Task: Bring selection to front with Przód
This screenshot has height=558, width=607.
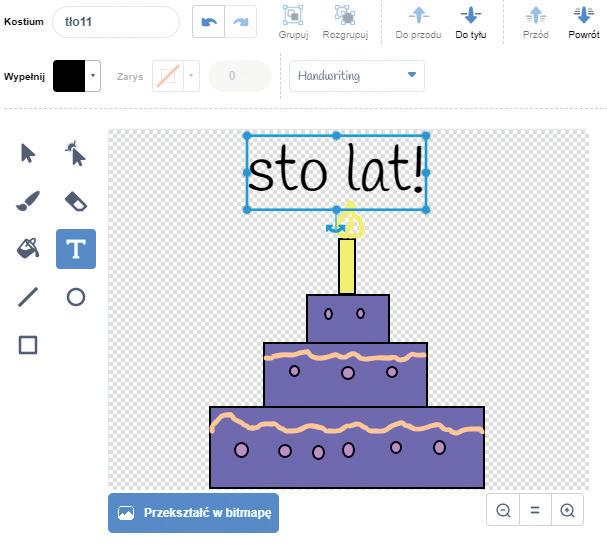Action: click(x=535, y=22)
